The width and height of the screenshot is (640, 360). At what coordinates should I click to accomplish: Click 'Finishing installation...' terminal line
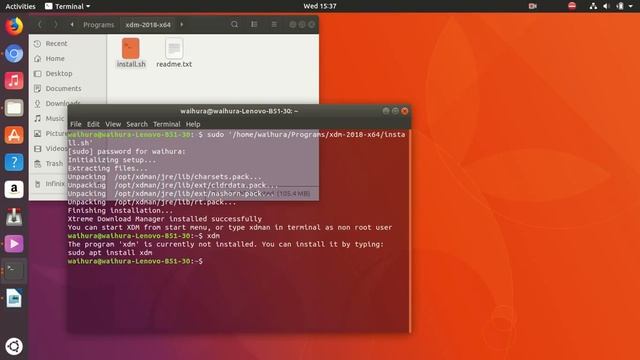tap(120, 211)
